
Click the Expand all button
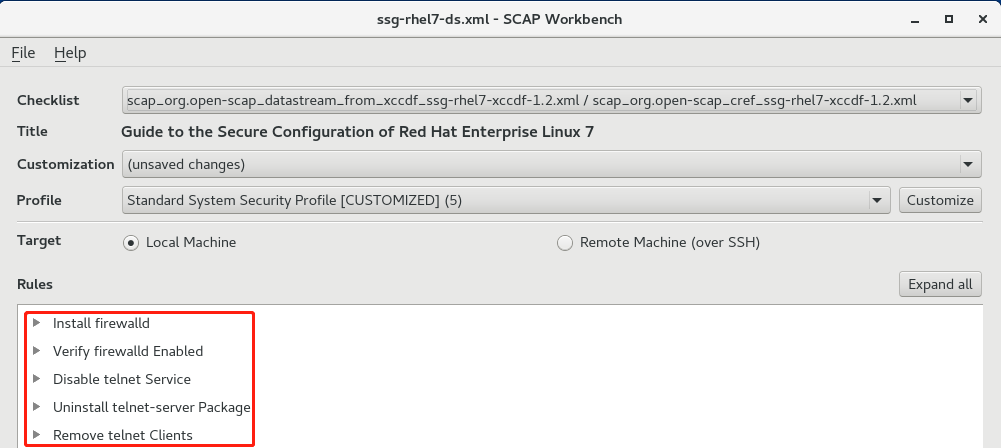tap(940, 284)
